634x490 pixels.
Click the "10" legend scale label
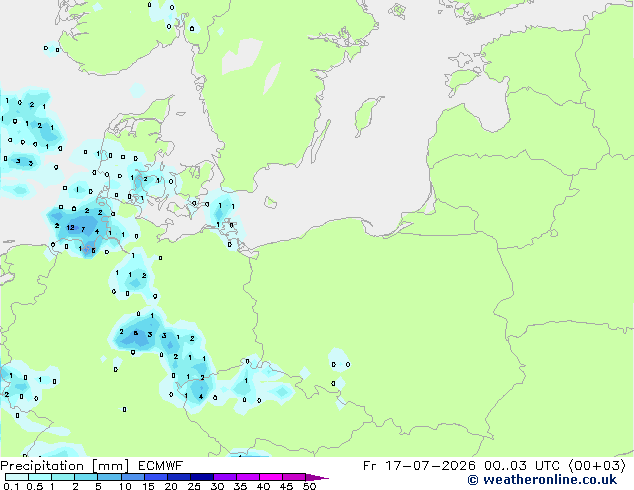point(125,486)
